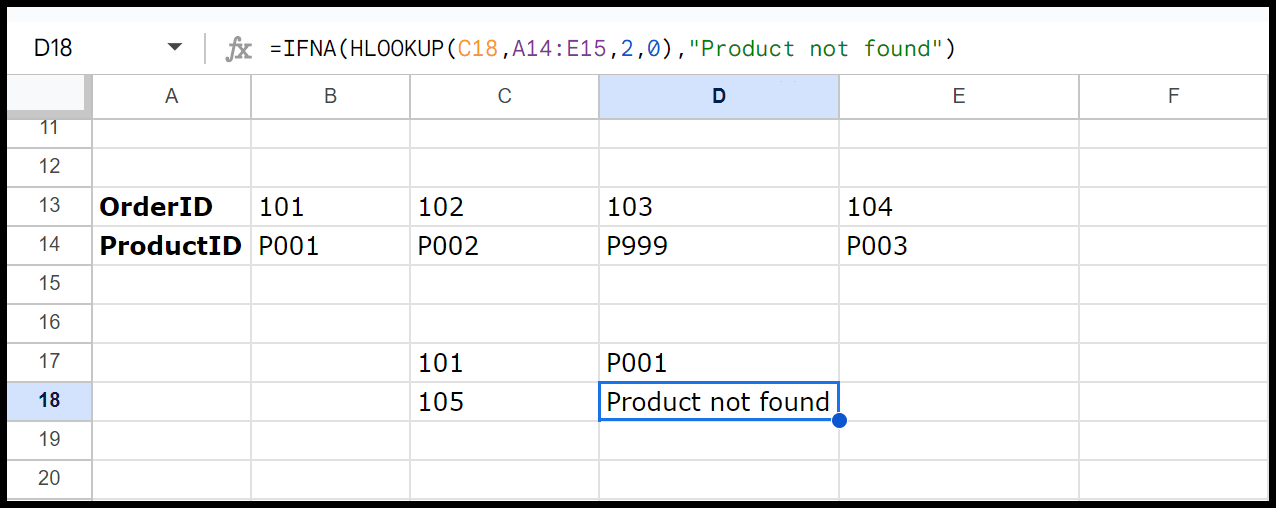Click cell containing P999
Screen dimensions: 1276x508
[x=719, y=246]
